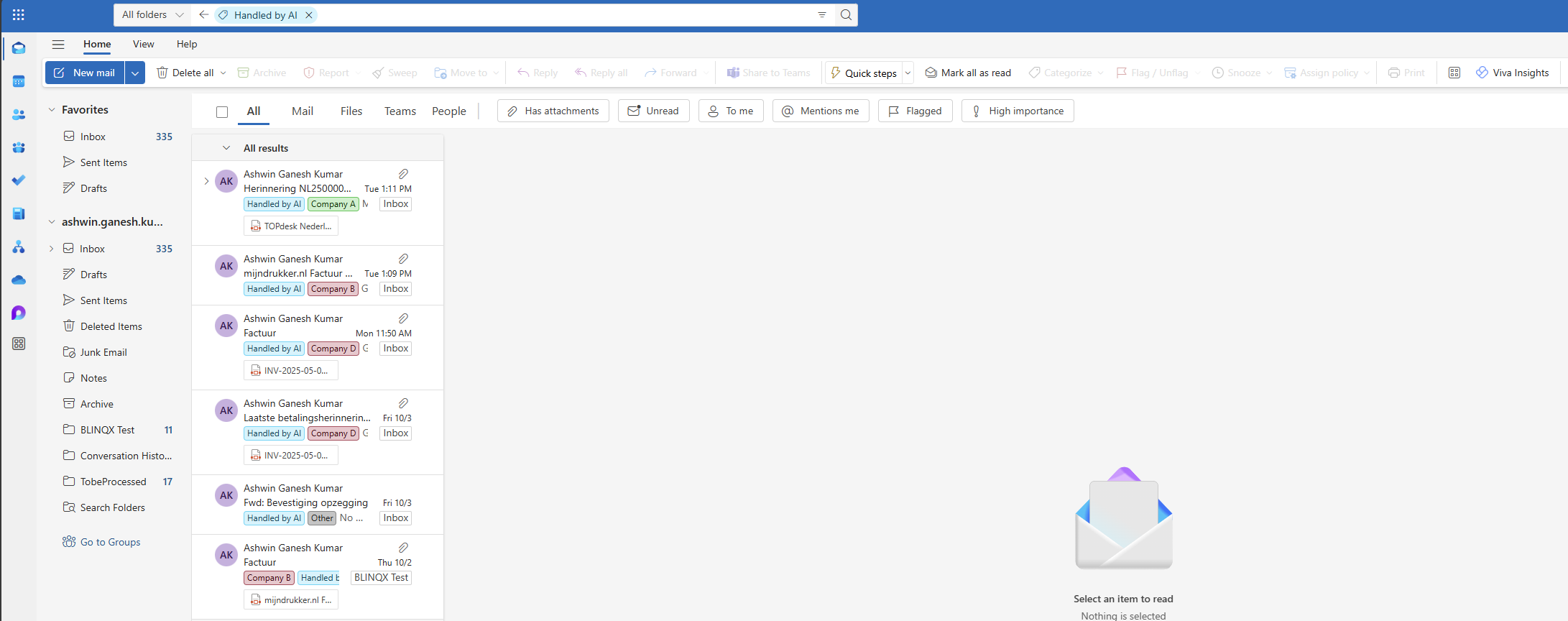Open the Favorites Inbox folder
This screenshot has height=621, width=1568.
[x=112, y=137]
